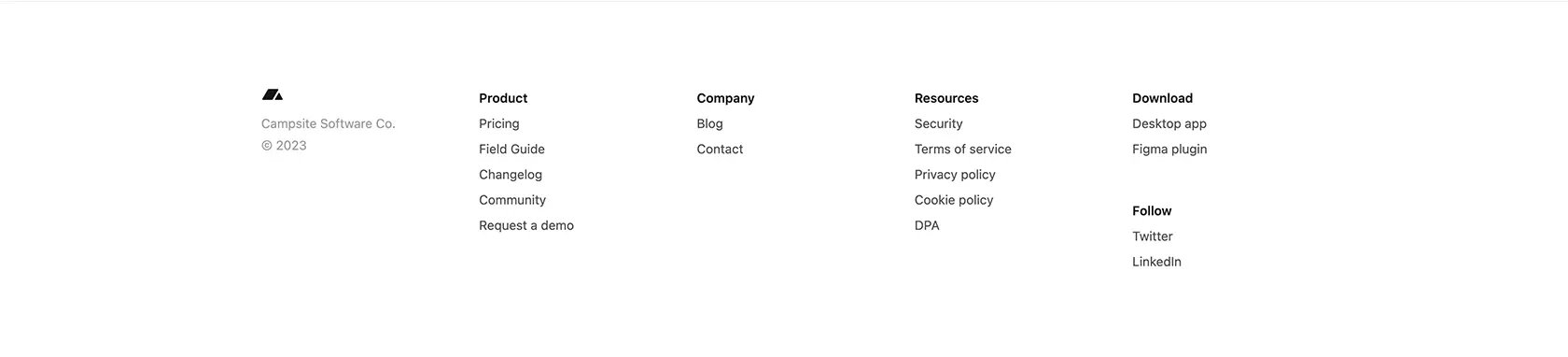Image resolution: width=1568 pixels, height=357 pixels.
Task: Open the Security resources link
Action: tap(938, 123)
